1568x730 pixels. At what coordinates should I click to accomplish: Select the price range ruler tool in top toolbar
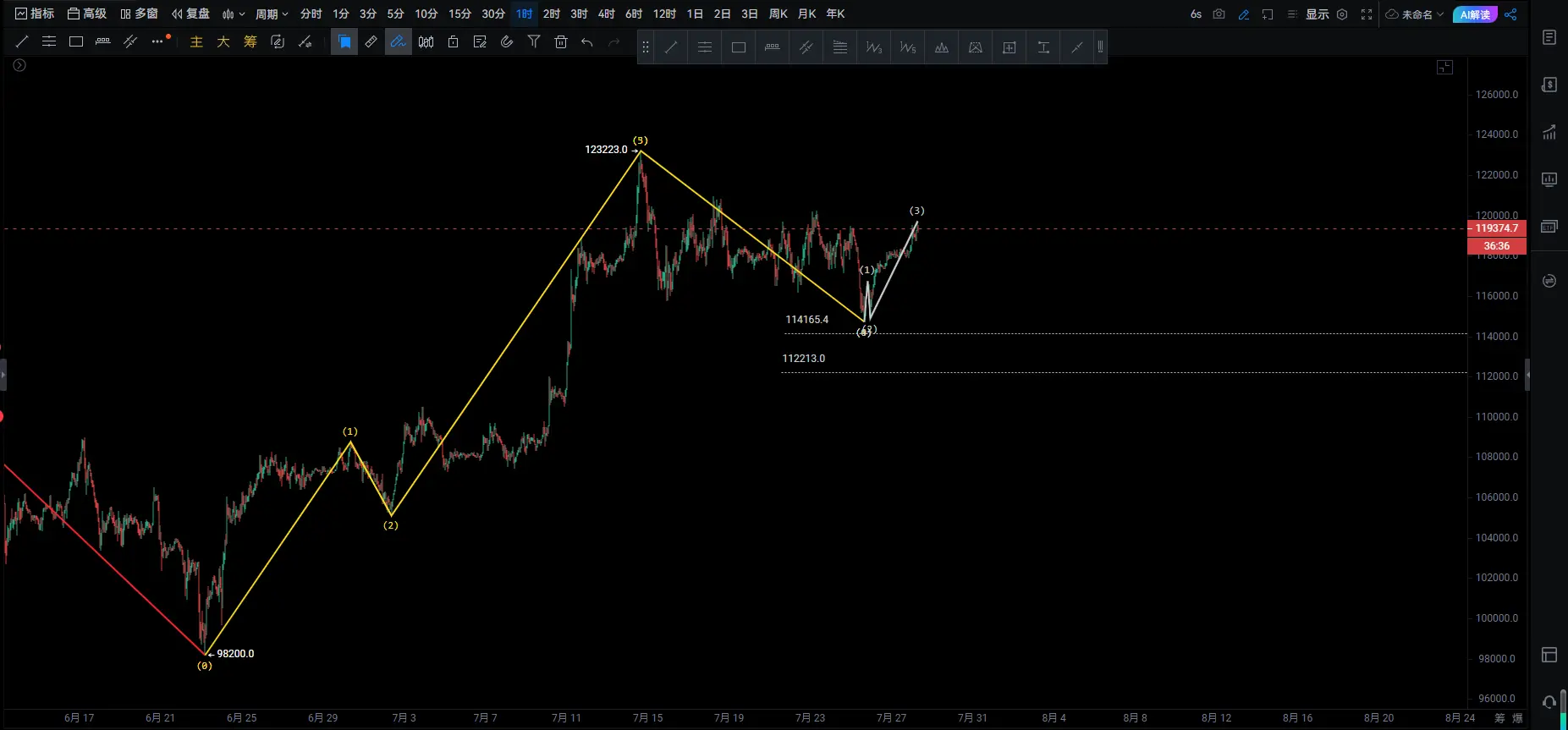point(103,41)
